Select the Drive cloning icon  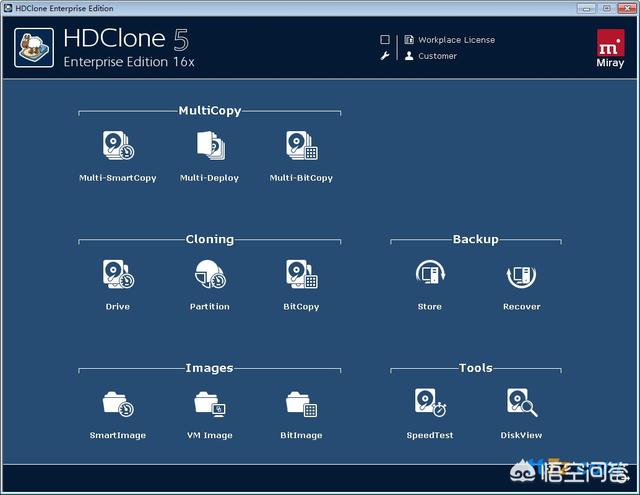pos(118,274)
